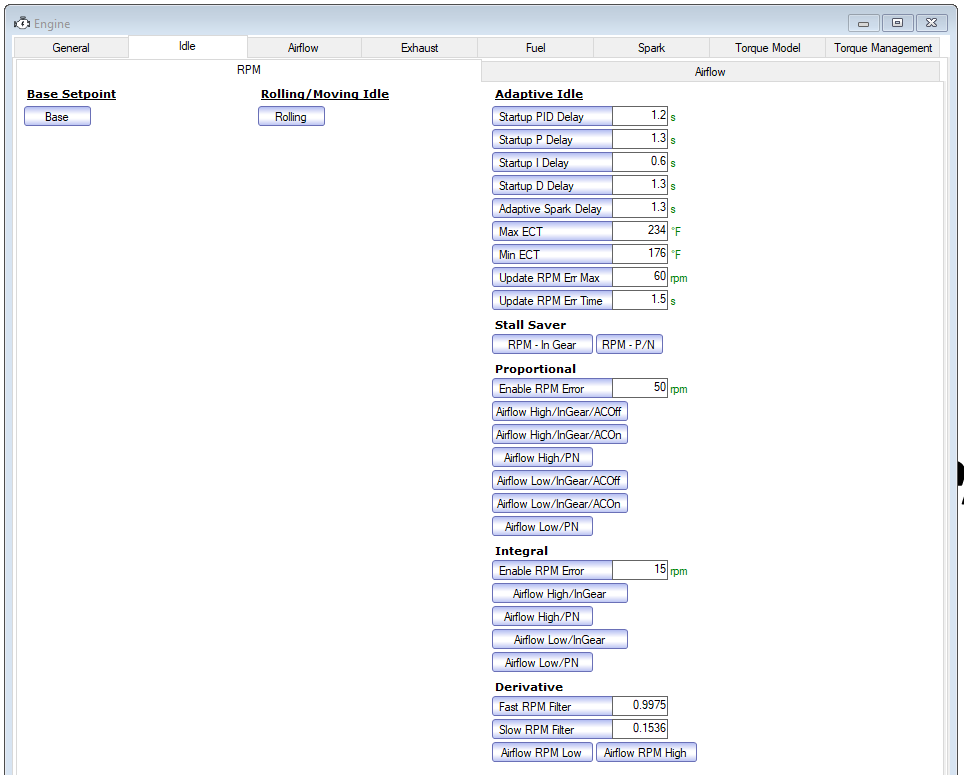The image size is (964, 775).
Task: Click the Integral Enable RPM Error field
Action: [x=640, y=570]
